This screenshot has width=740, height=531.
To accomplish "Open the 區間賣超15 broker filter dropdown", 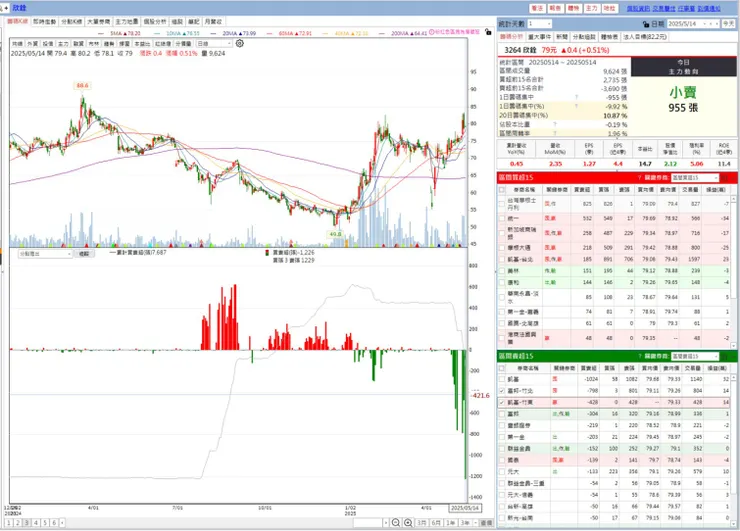I will 694,356.
